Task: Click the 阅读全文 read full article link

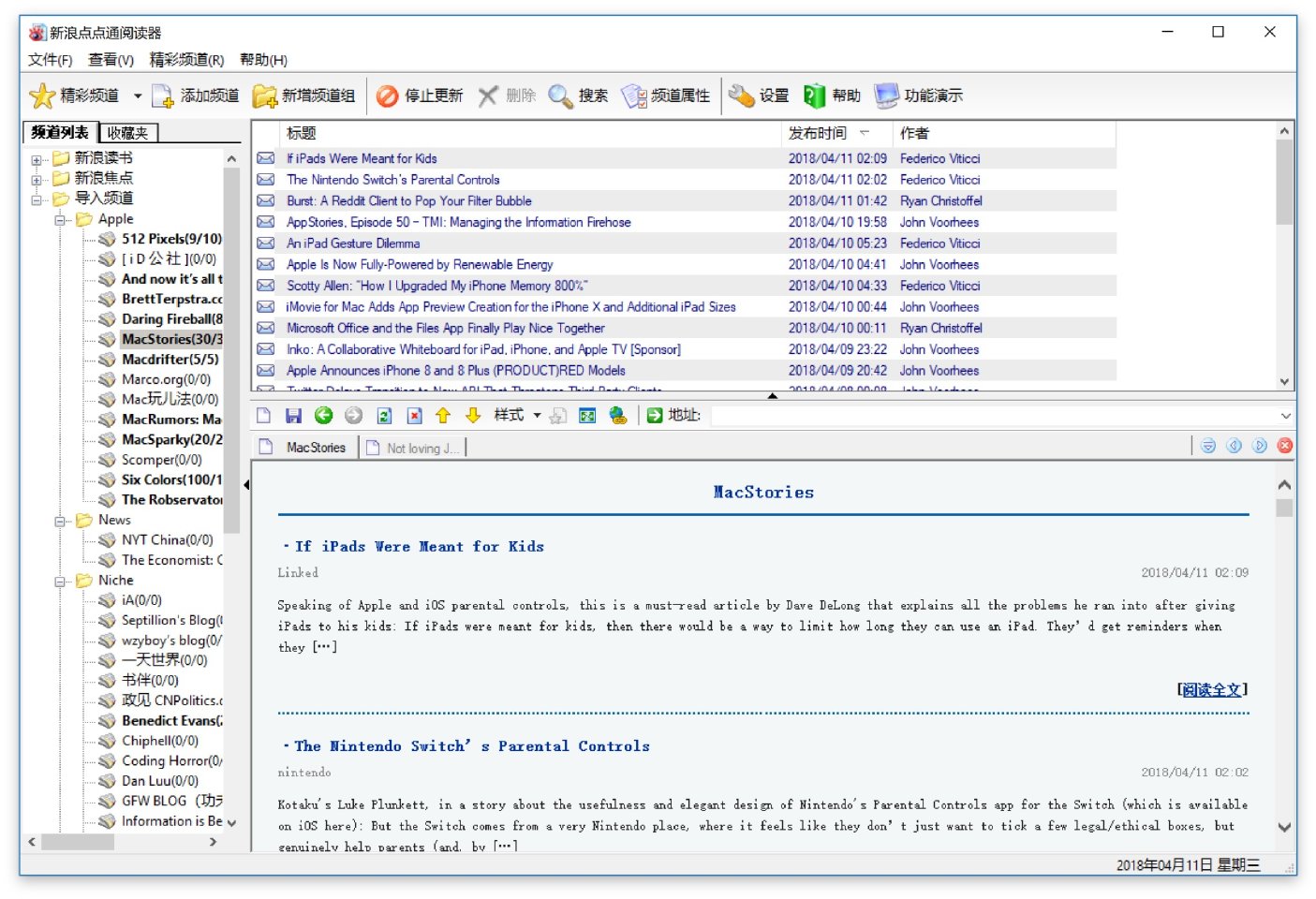Action: click(1211, 690)
